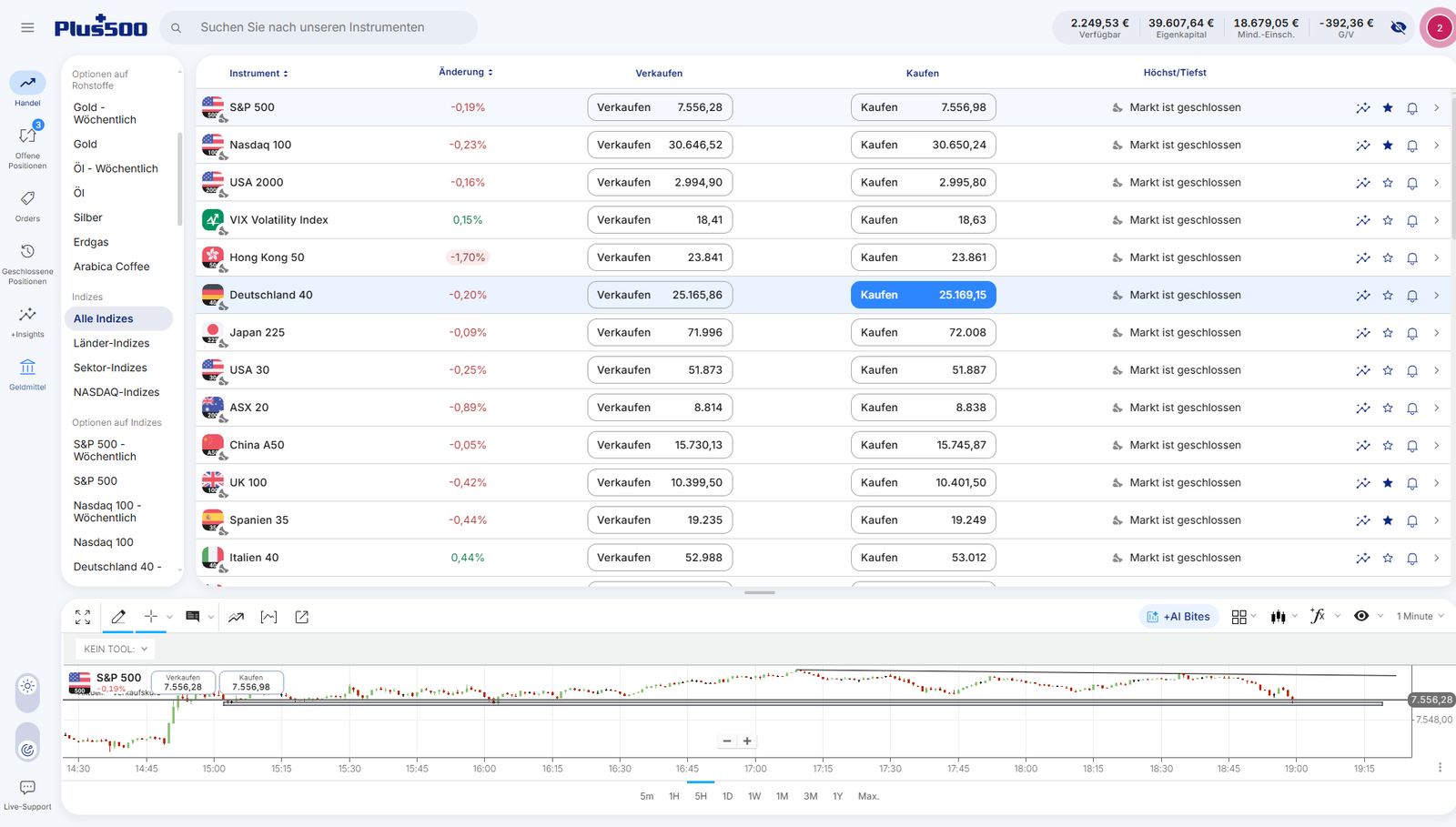Unstar Spanien 35 favorite
Image resolution: width=1456 pixels, height=827 pixels.
click(x=1388, y=520)
